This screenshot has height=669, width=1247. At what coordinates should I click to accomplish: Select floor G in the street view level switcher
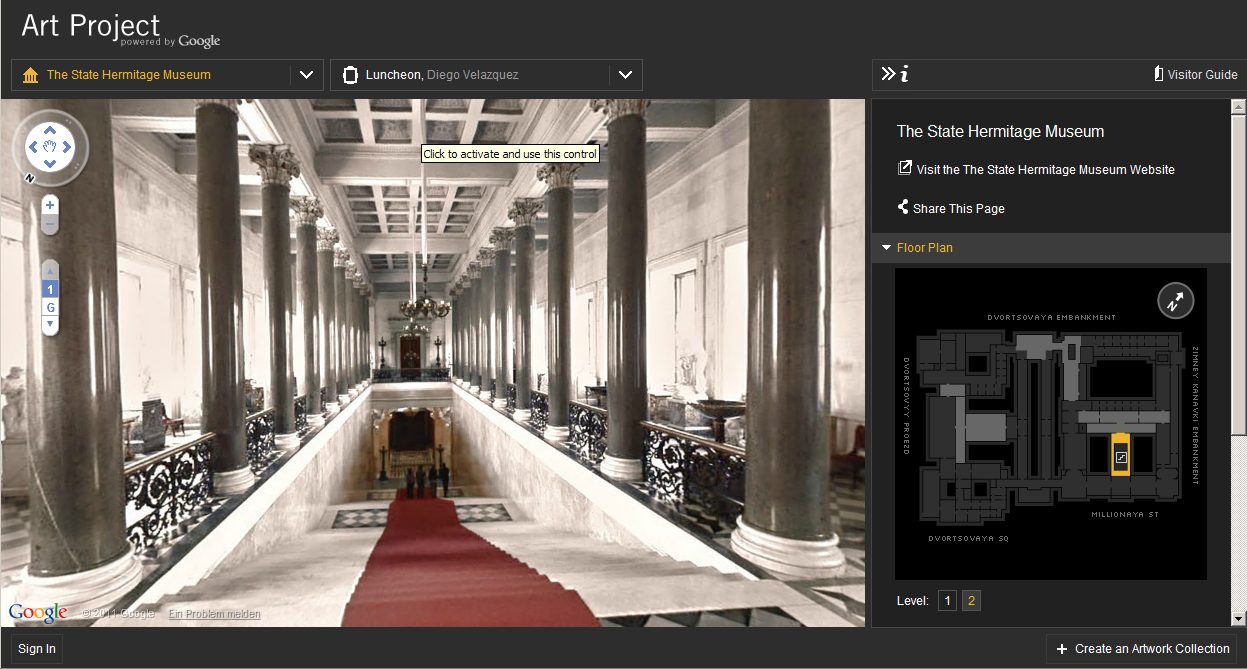50,307
